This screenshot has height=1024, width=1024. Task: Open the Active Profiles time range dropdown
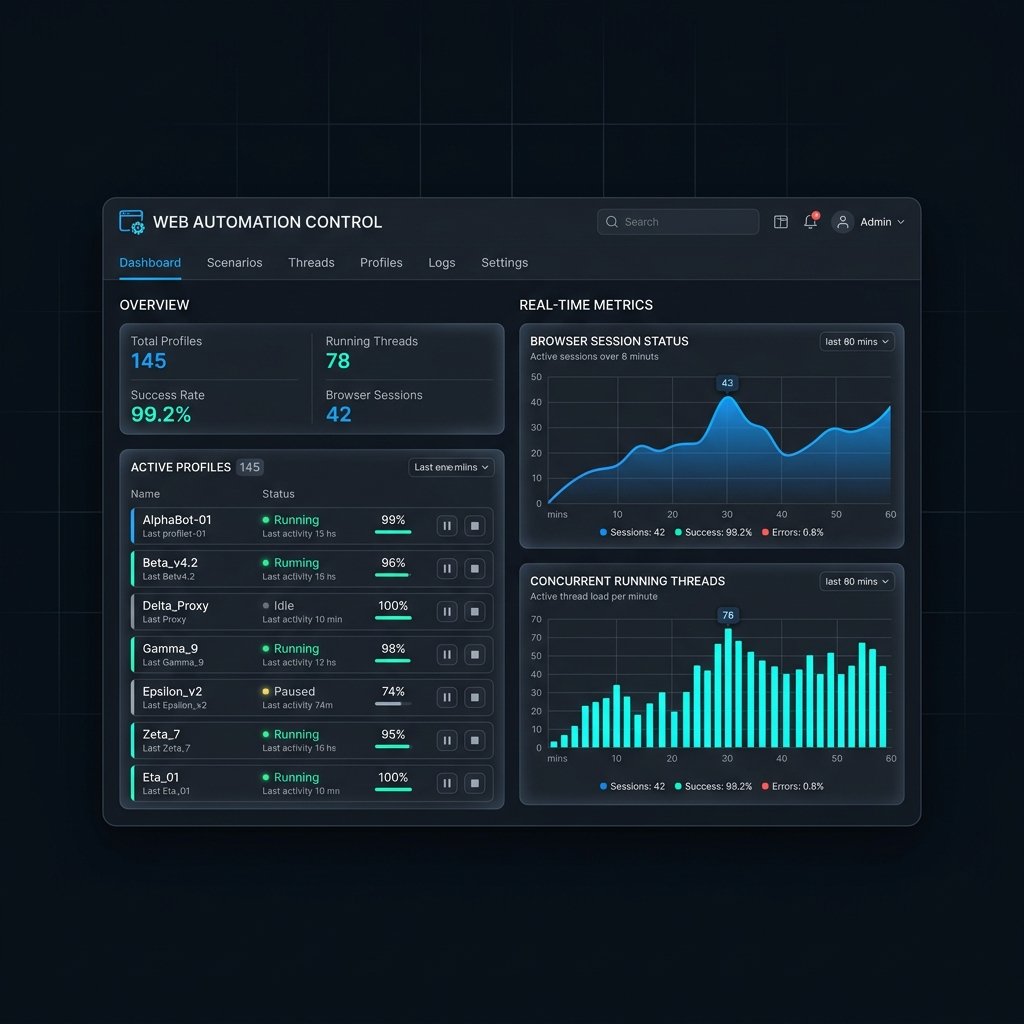click(451, 468)
